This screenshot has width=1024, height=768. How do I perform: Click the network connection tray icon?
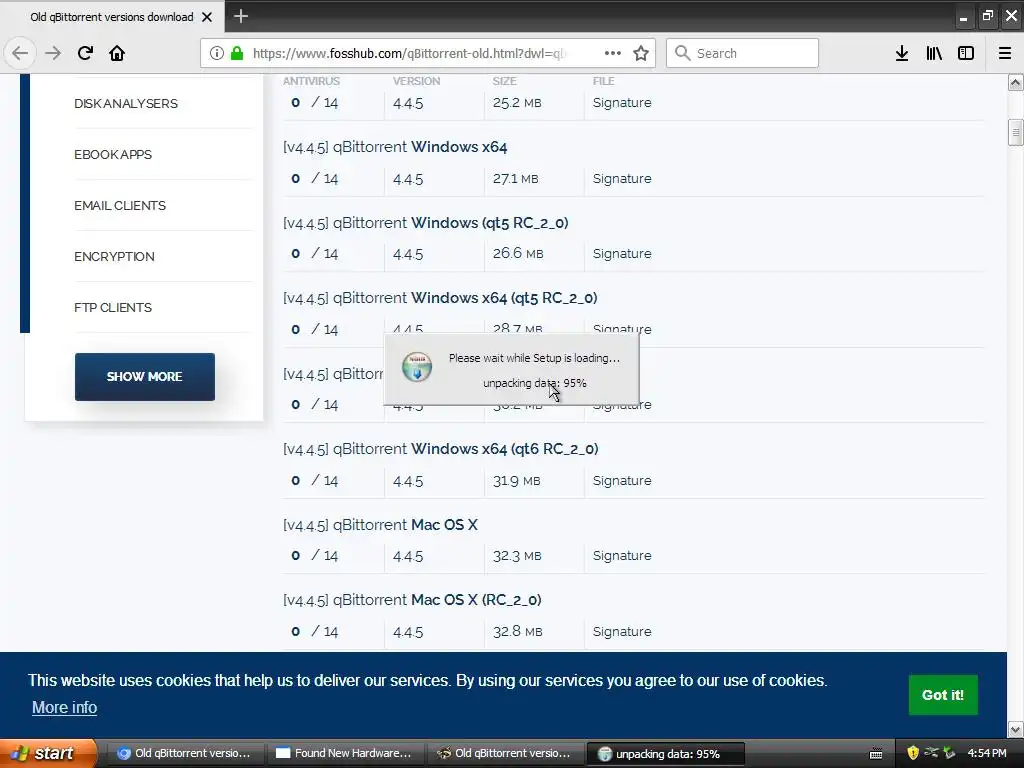pyautogui.click(x=931, y=753)
